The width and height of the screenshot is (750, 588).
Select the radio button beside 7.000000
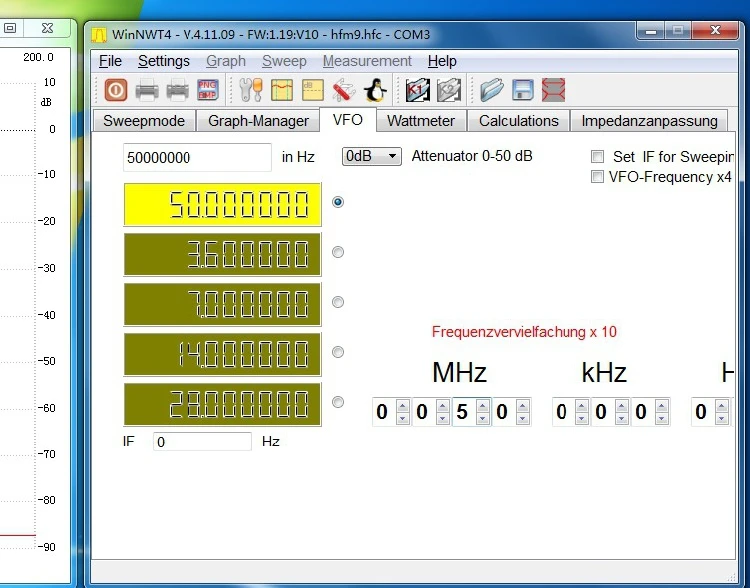338,302
